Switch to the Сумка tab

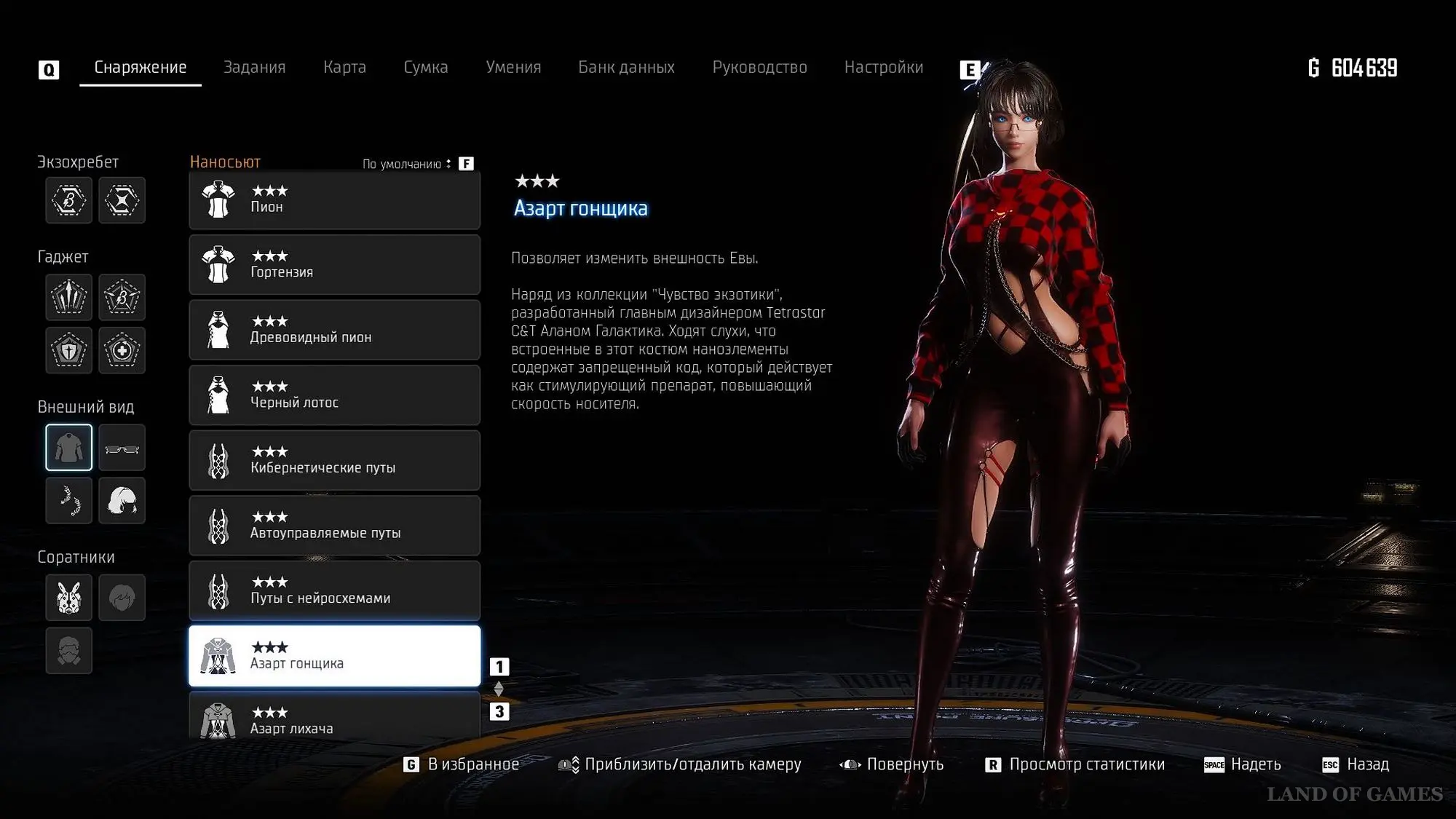tap(426, 67)
